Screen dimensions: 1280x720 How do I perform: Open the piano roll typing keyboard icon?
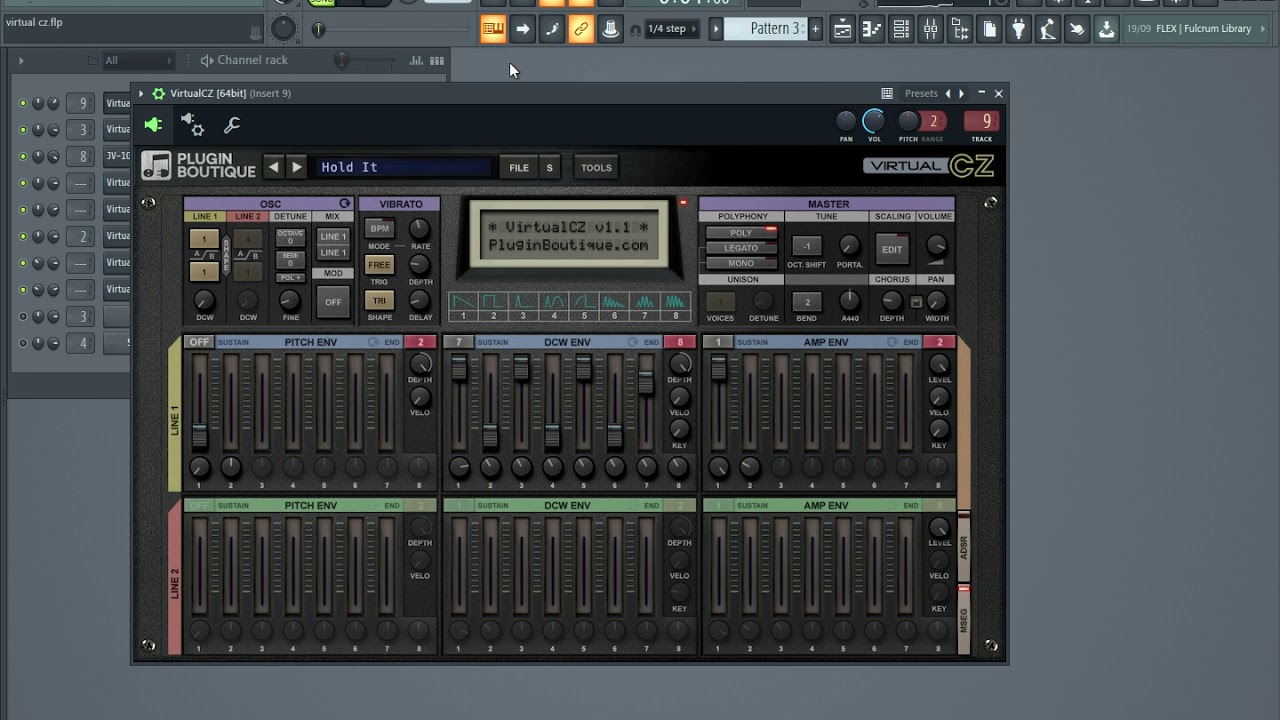(493, 29)
